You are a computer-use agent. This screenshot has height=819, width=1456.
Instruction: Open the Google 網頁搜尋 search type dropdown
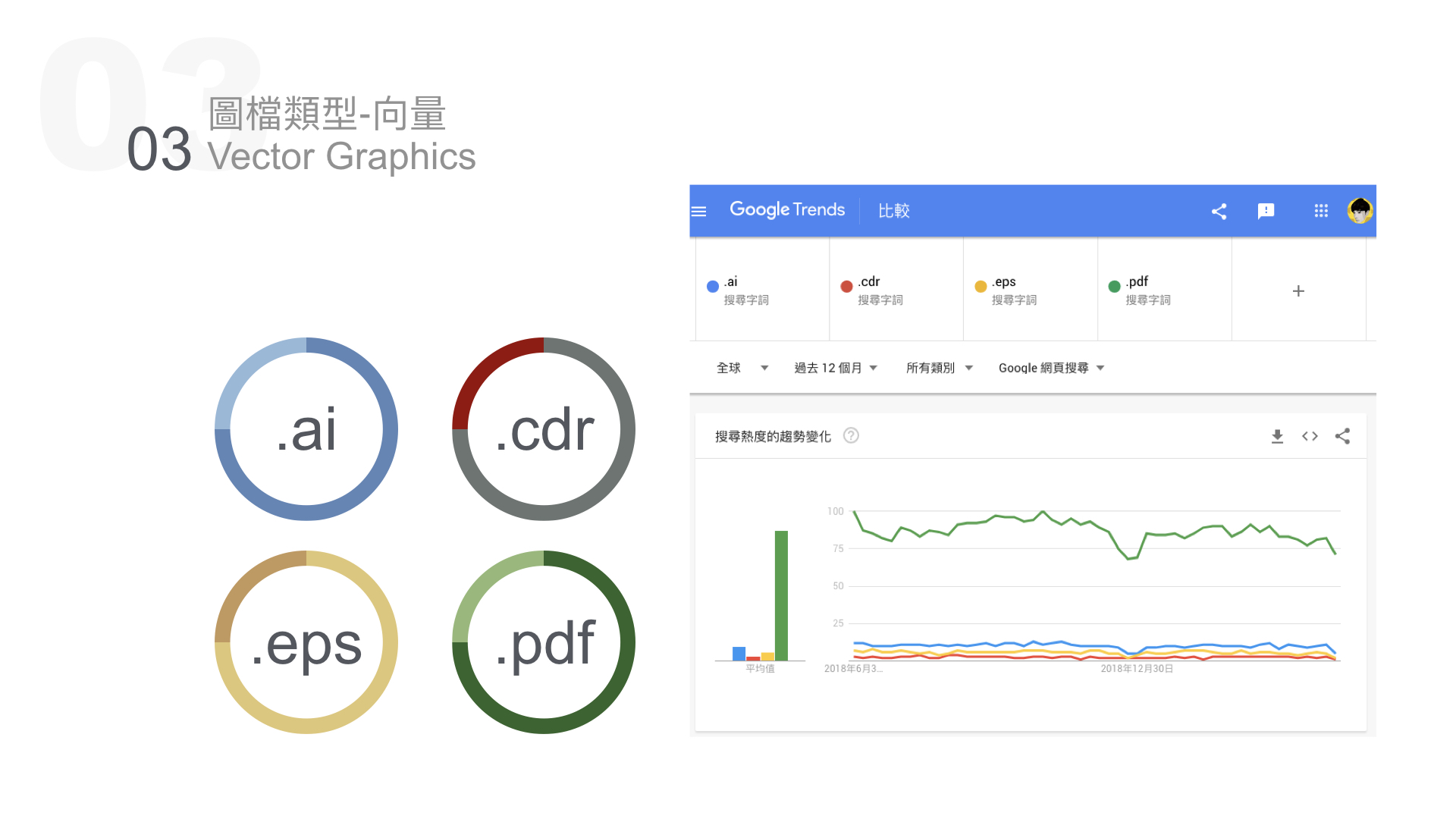1051,367
